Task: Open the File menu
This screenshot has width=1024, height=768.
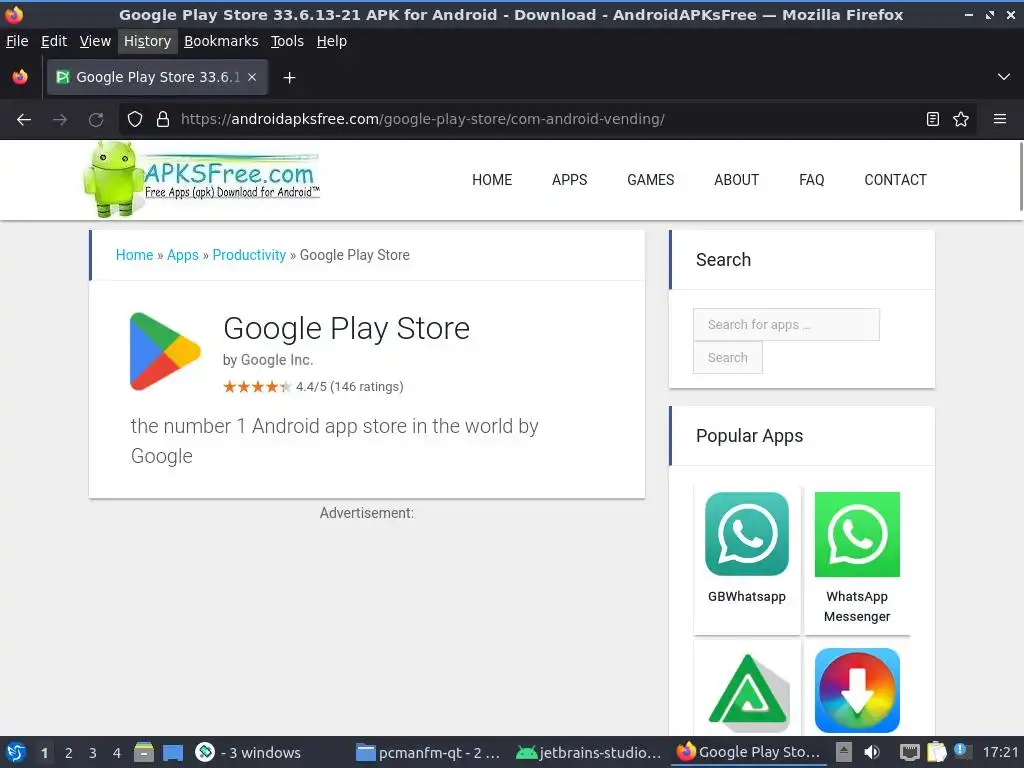Action: coord(17,41)
